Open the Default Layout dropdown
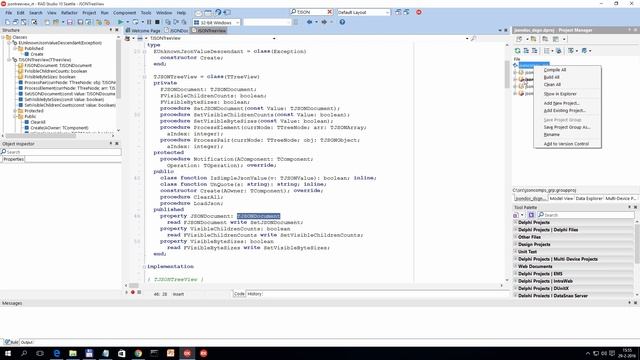This screenshot has width=640, height=360. click(x=387, y=12)
